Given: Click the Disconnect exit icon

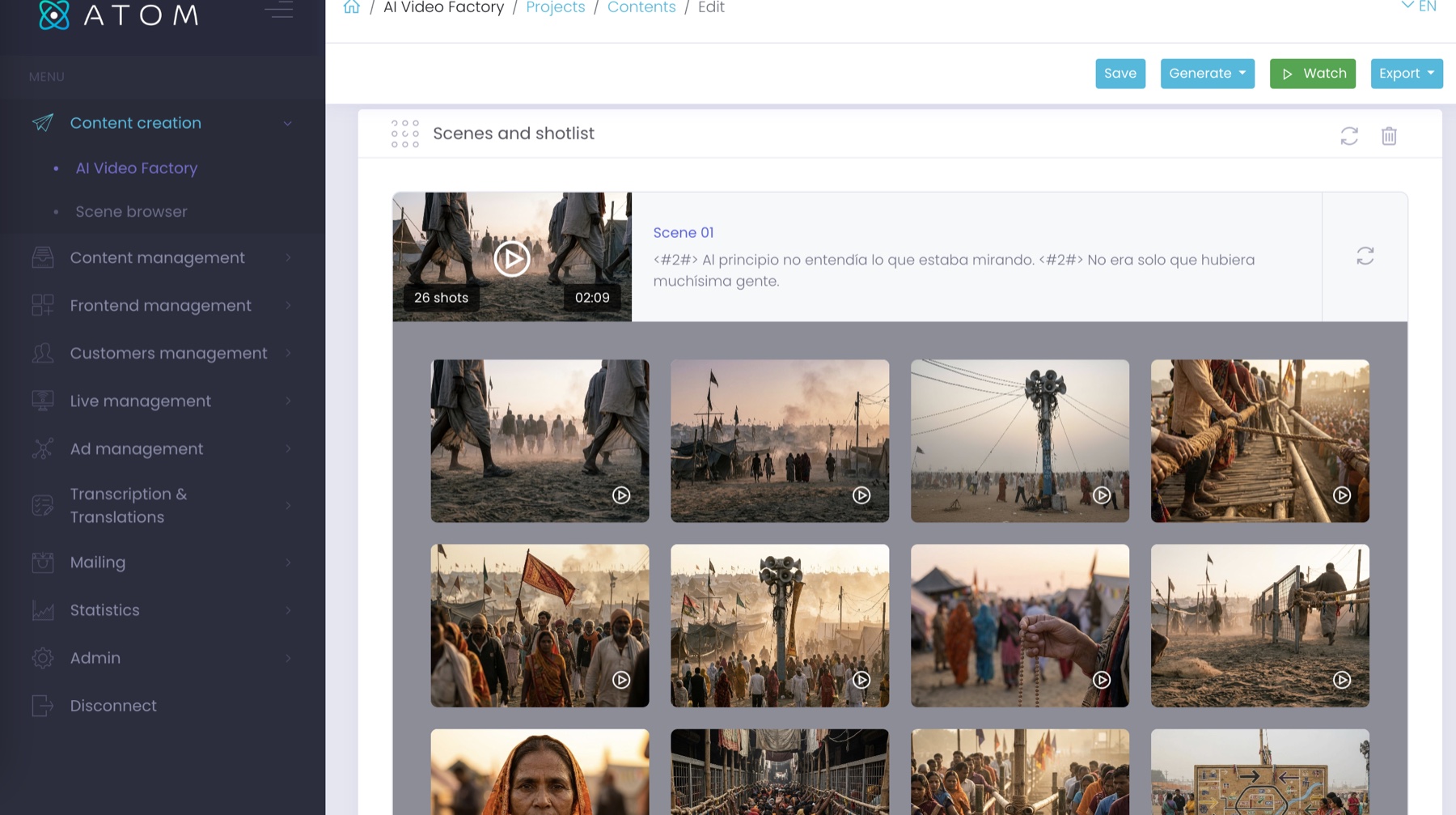Looking at the screenshot, I should (x=43, y=706).
